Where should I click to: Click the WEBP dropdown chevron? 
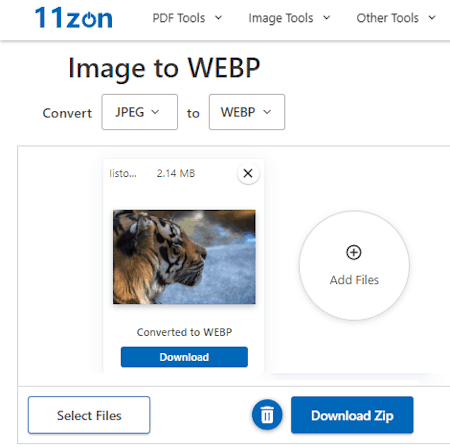(x=267, y=112)
